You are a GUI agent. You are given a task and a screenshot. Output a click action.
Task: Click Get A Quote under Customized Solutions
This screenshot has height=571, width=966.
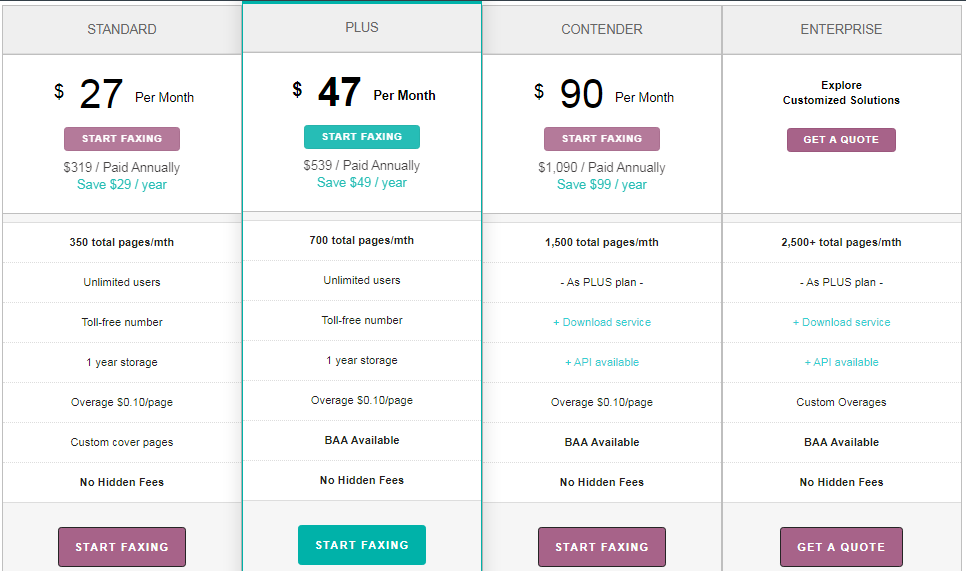841,140
